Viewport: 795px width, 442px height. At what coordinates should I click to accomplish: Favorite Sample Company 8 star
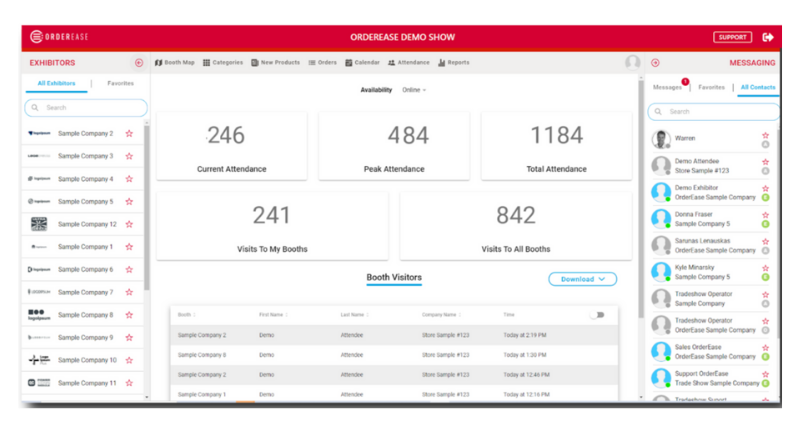coord(129,315)
